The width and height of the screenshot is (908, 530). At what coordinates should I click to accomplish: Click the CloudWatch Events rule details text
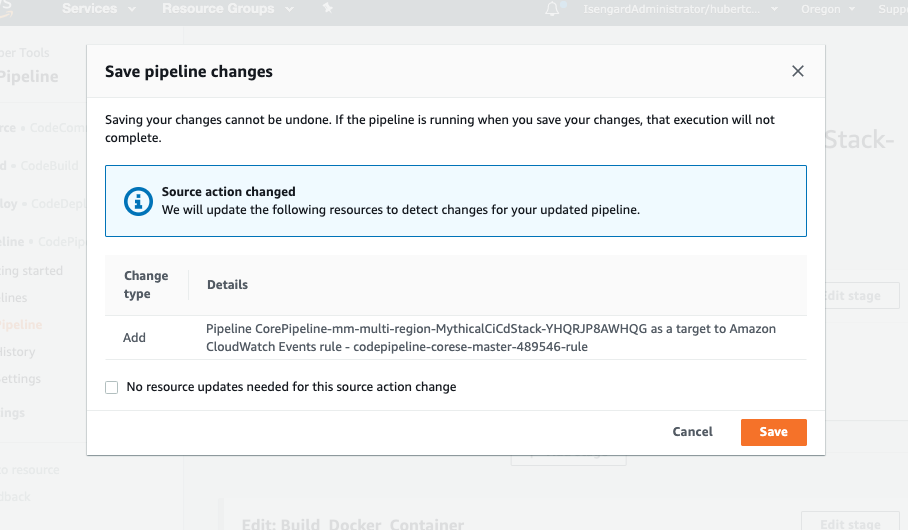click(491, 338)
